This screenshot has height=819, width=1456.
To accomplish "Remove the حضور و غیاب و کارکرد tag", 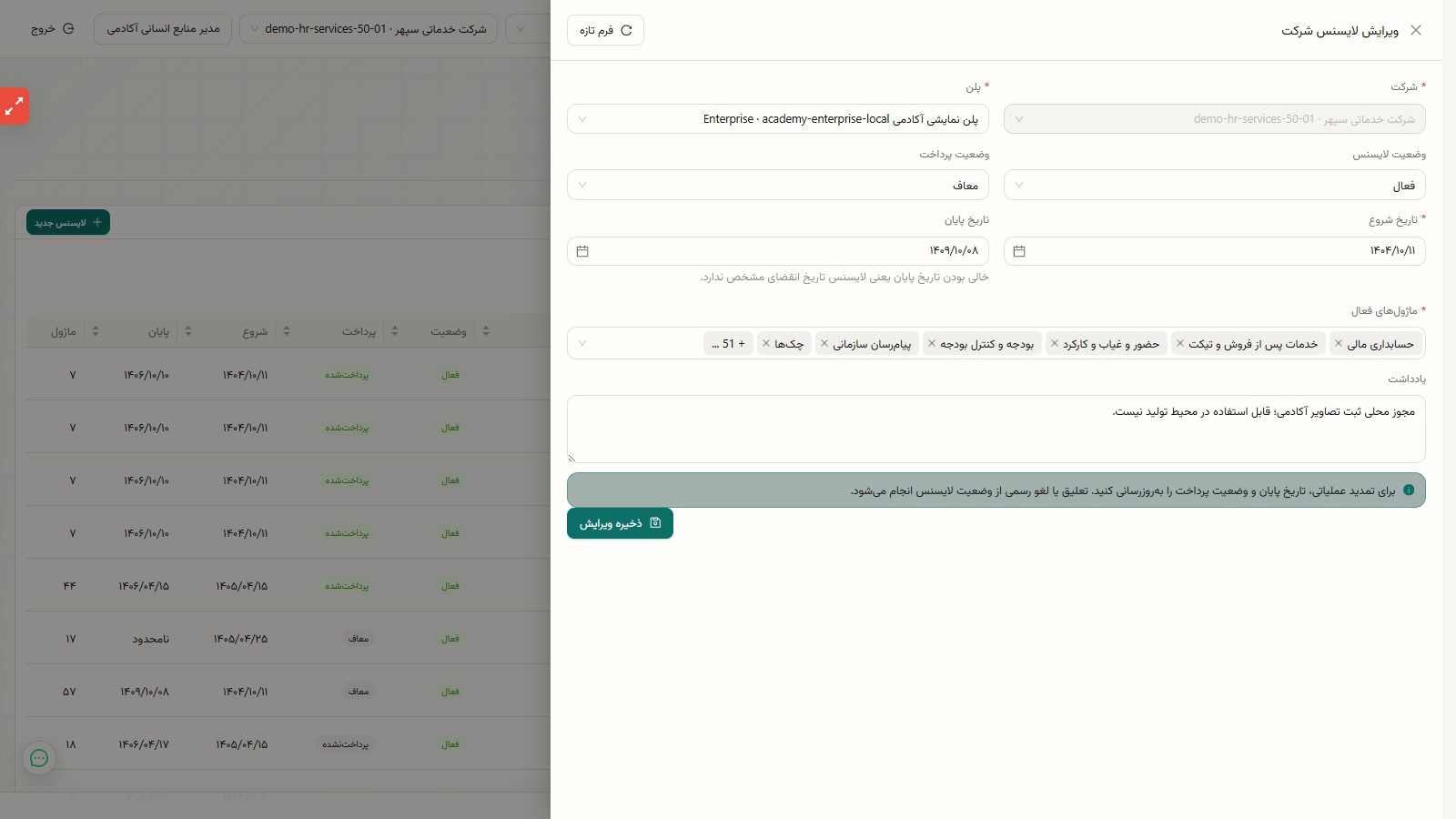I will pos(1054,343).
